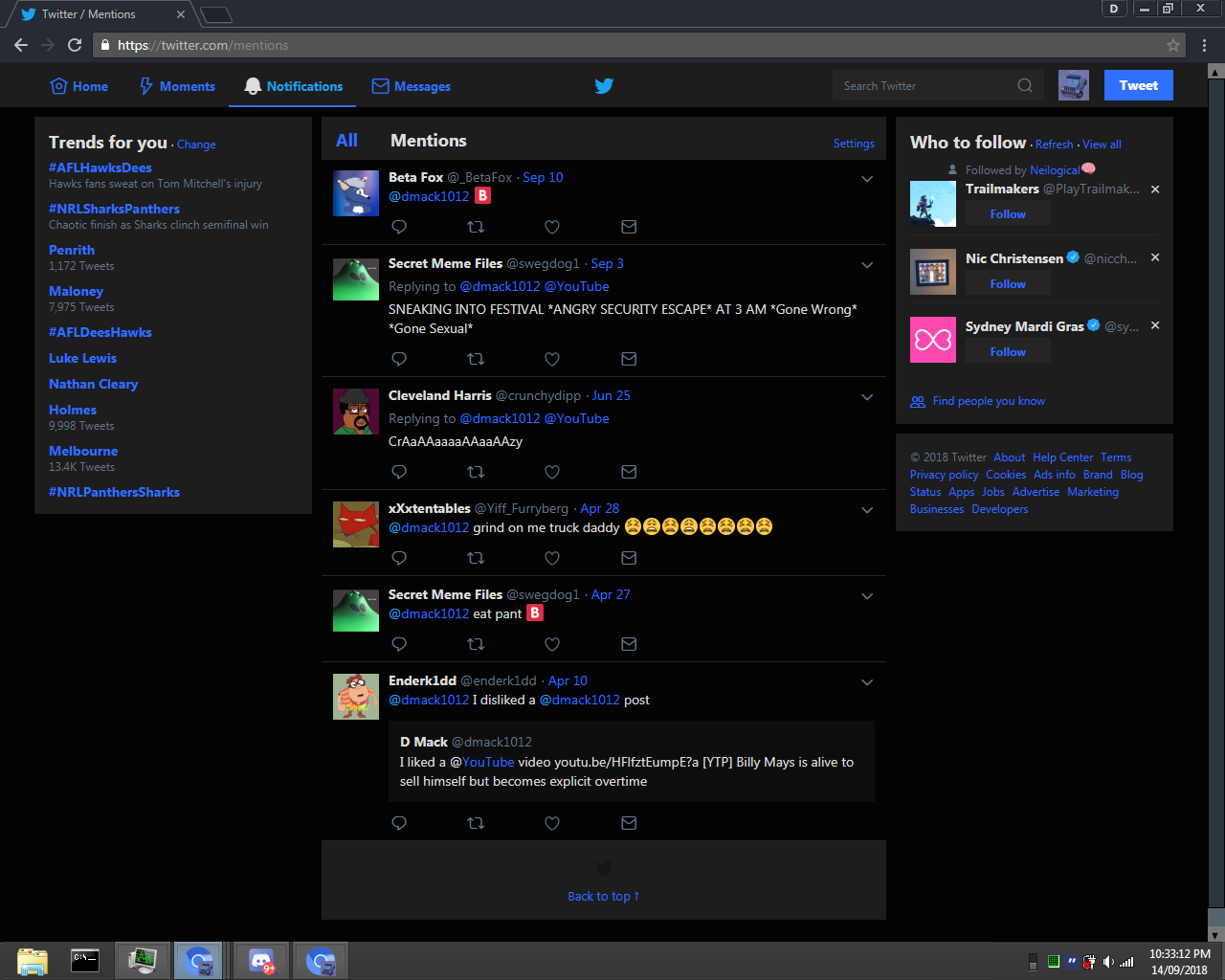Compose a new tweet with Tweet button
Image resolution: width=1225 pixels, height=980 pixels.
1139,85
